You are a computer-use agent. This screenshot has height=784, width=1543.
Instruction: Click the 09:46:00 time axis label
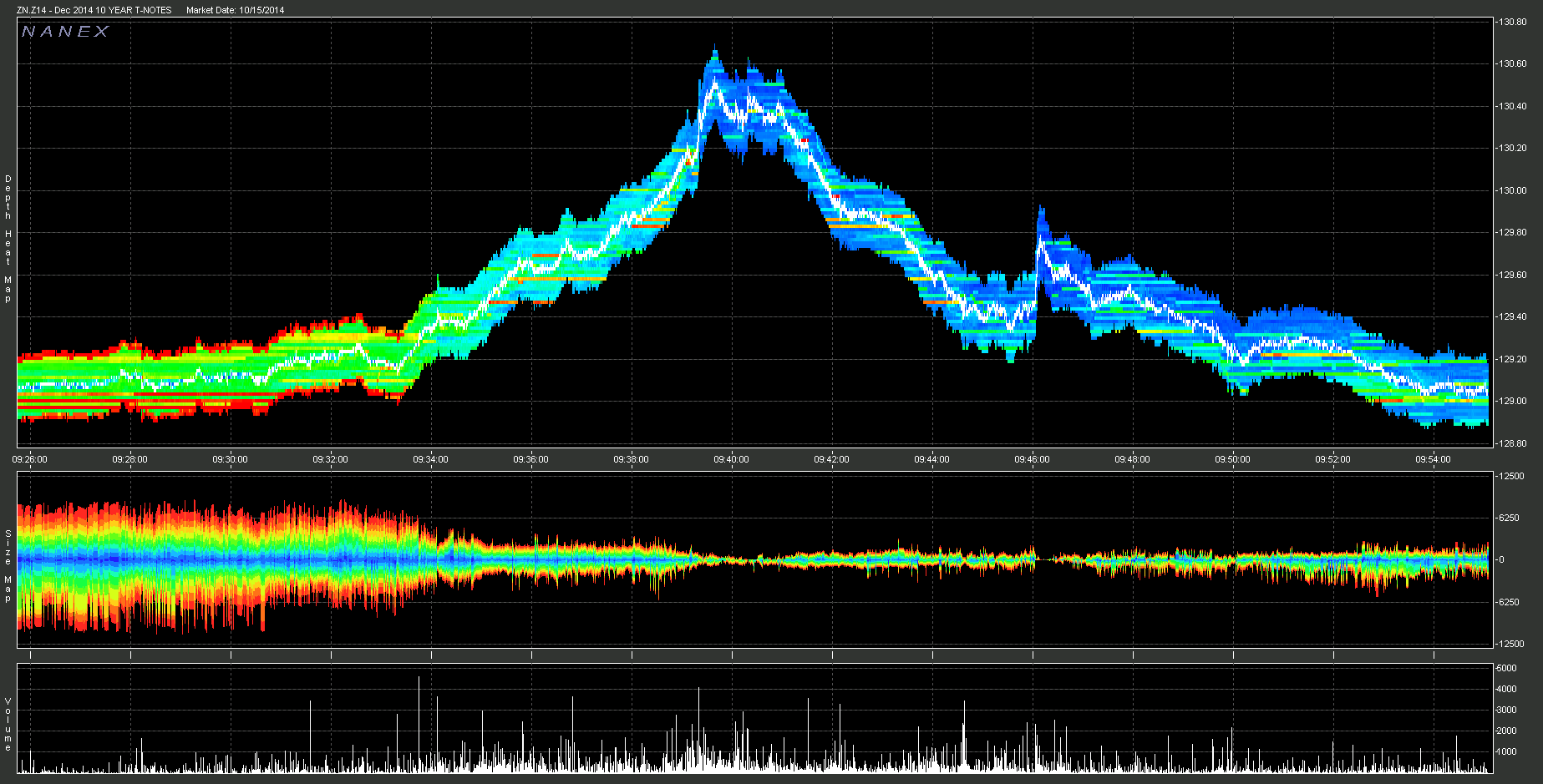[x=1032, y=459]
